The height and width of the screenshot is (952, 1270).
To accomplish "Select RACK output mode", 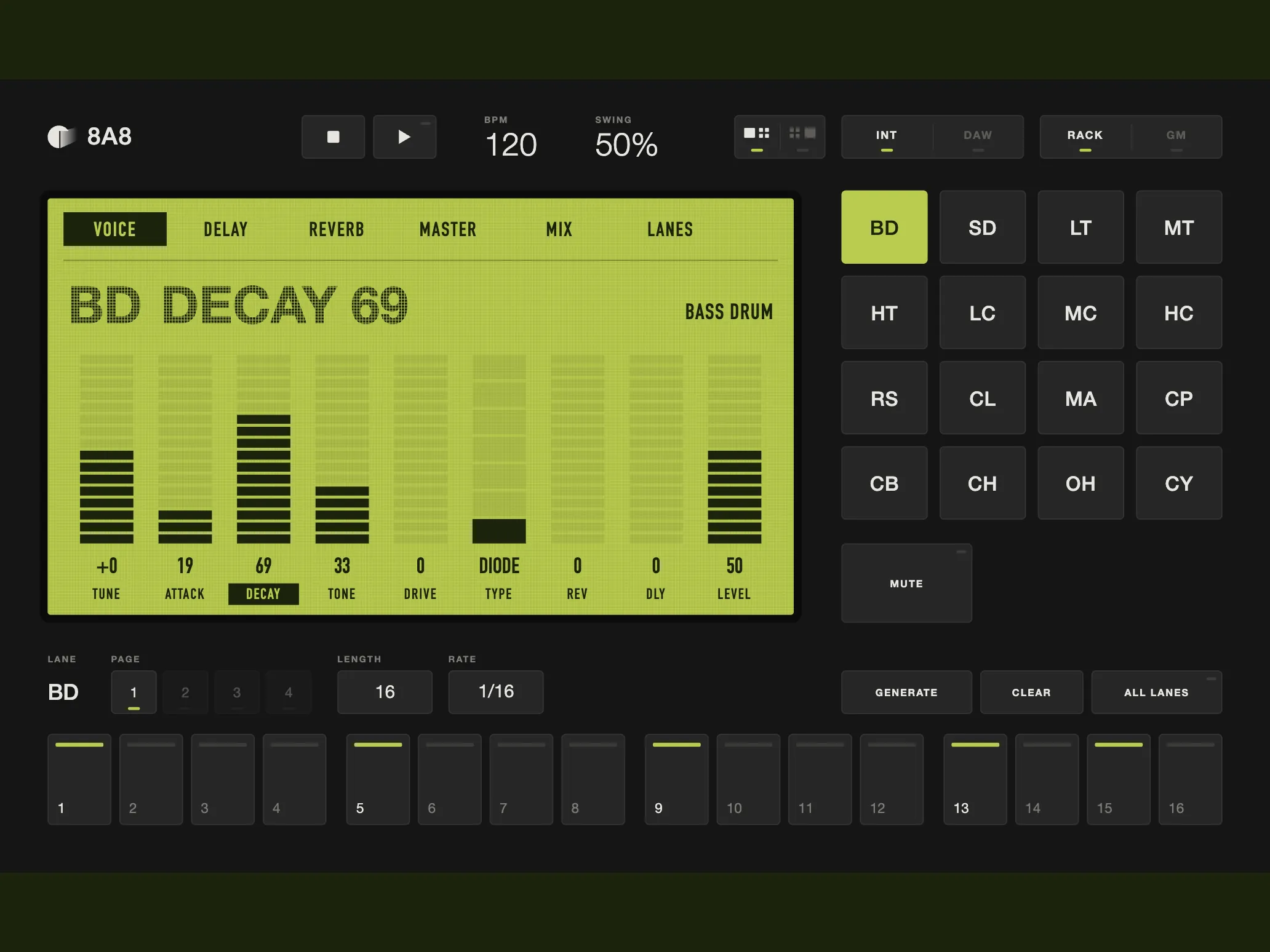I will click(x=1085, y=137).
